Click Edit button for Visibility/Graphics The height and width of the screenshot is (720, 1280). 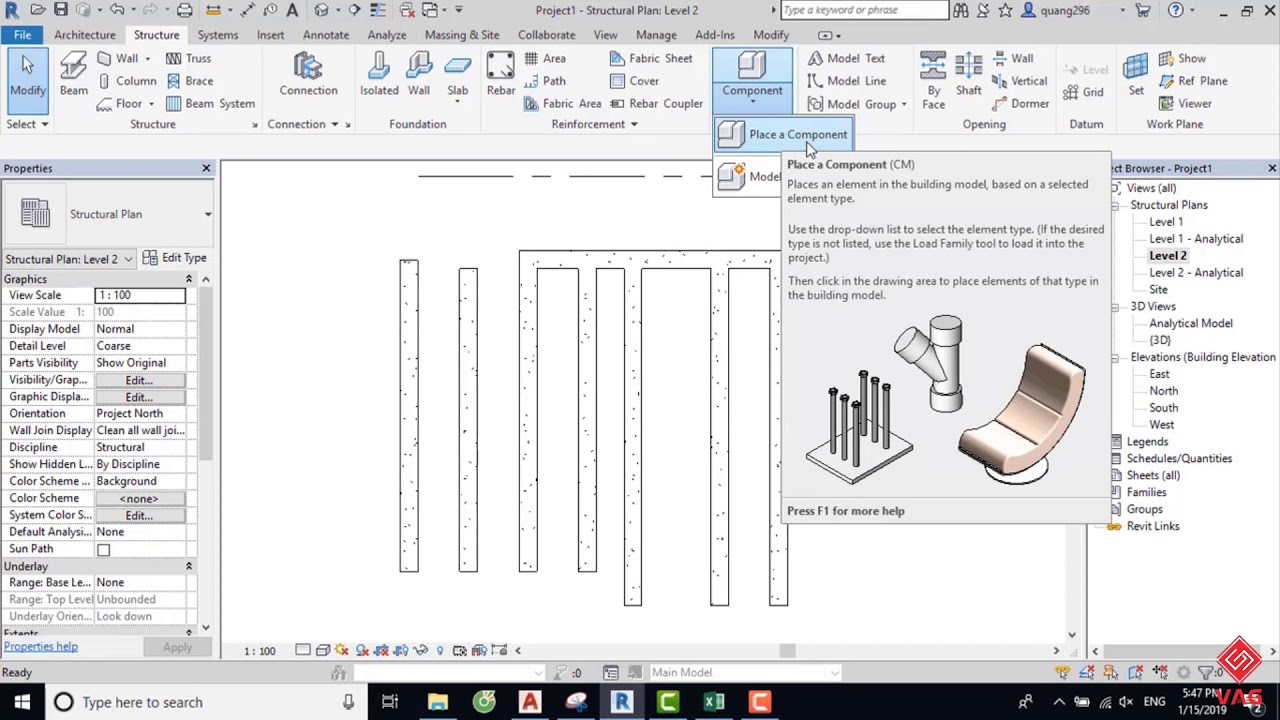point(139,380)
